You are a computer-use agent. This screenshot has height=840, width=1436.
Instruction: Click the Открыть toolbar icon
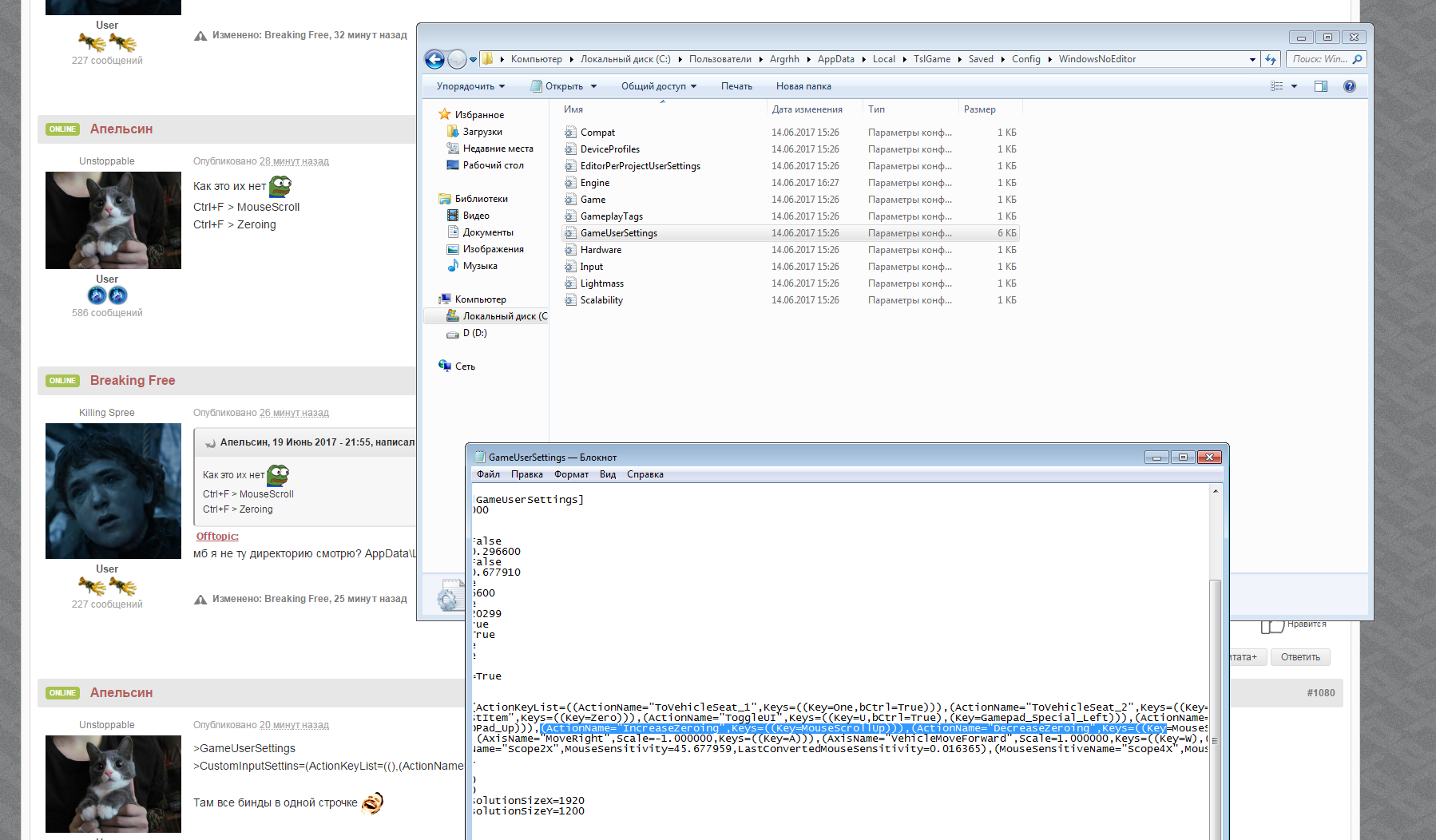[536, 86]
